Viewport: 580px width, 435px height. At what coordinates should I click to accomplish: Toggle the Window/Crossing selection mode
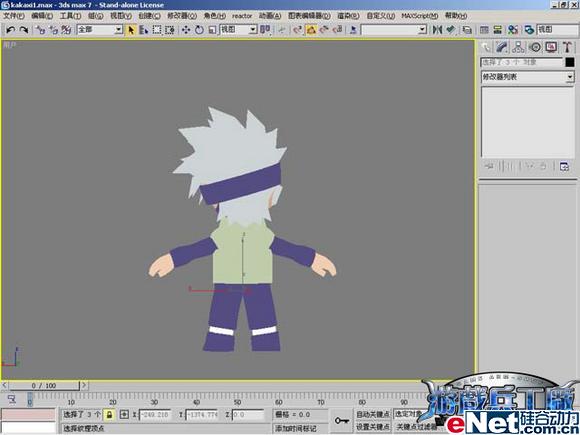170,30
